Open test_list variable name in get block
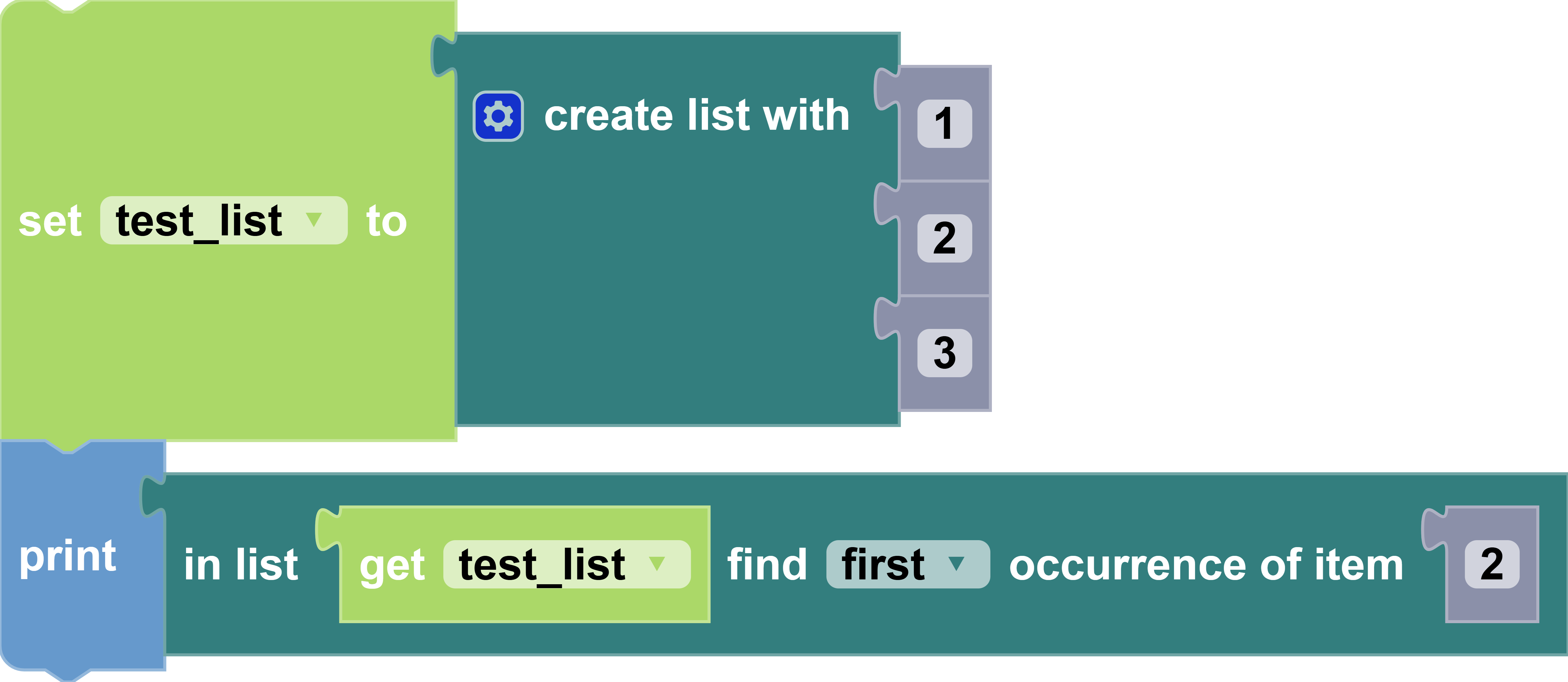Screen dimensions: 1568x682 coord(542,565)
